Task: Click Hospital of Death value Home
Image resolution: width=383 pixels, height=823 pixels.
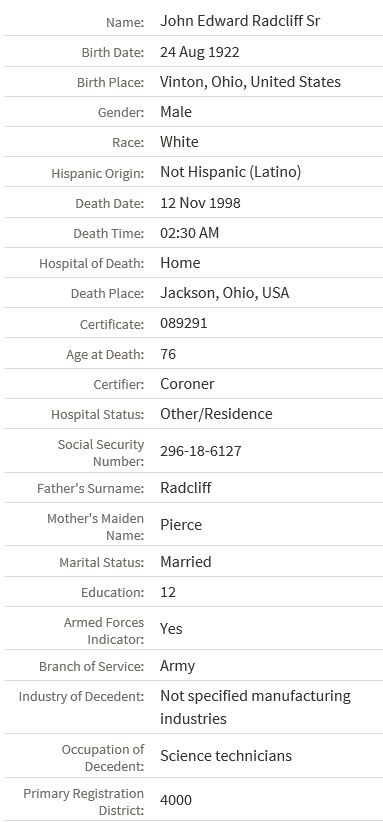Action: coord(180,262)
